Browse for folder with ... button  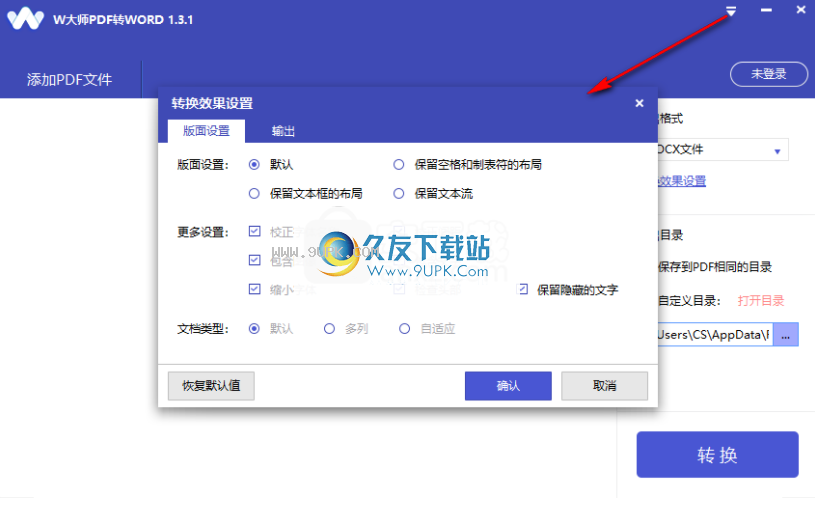[x=785, y=335]
